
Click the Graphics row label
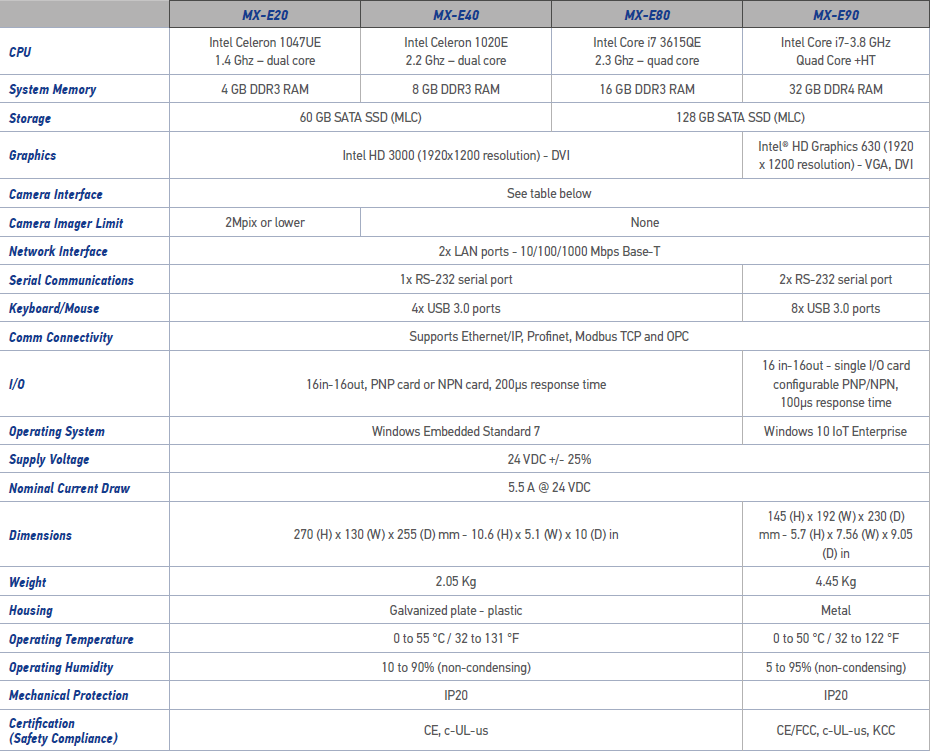click(32, 155)
